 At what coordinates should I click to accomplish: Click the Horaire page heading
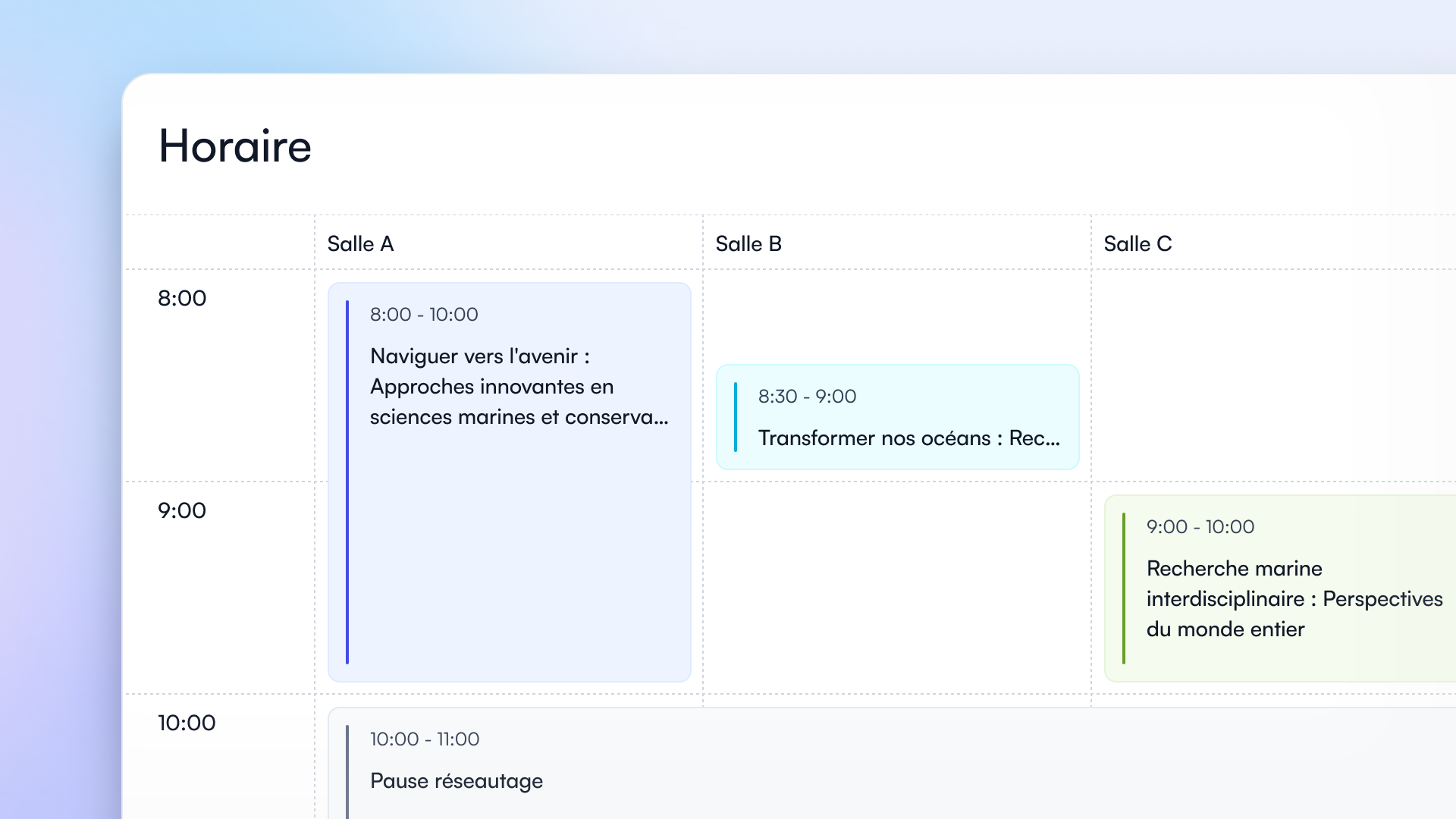click(235, 146)
